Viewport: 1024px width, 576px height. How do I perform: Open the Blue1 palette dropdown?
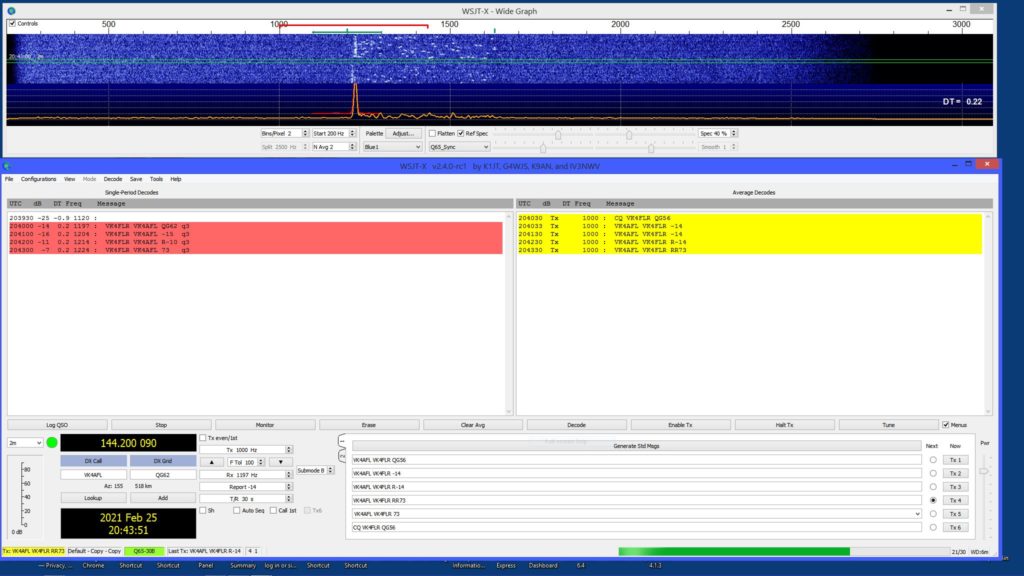tap(392, 147)
